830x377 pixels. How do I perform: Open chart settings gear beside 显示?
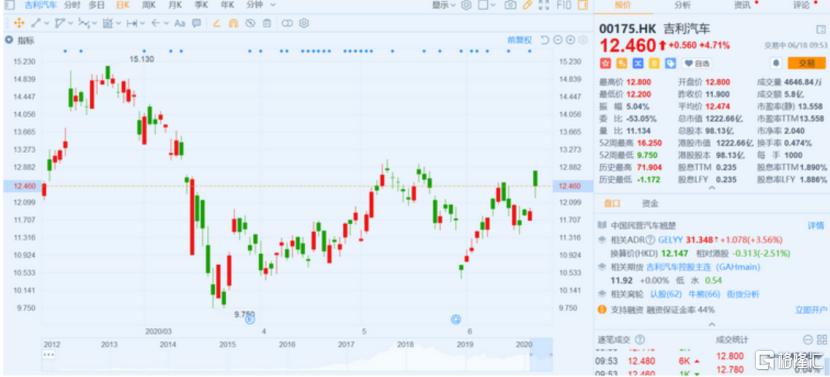(x=466, y=5)
